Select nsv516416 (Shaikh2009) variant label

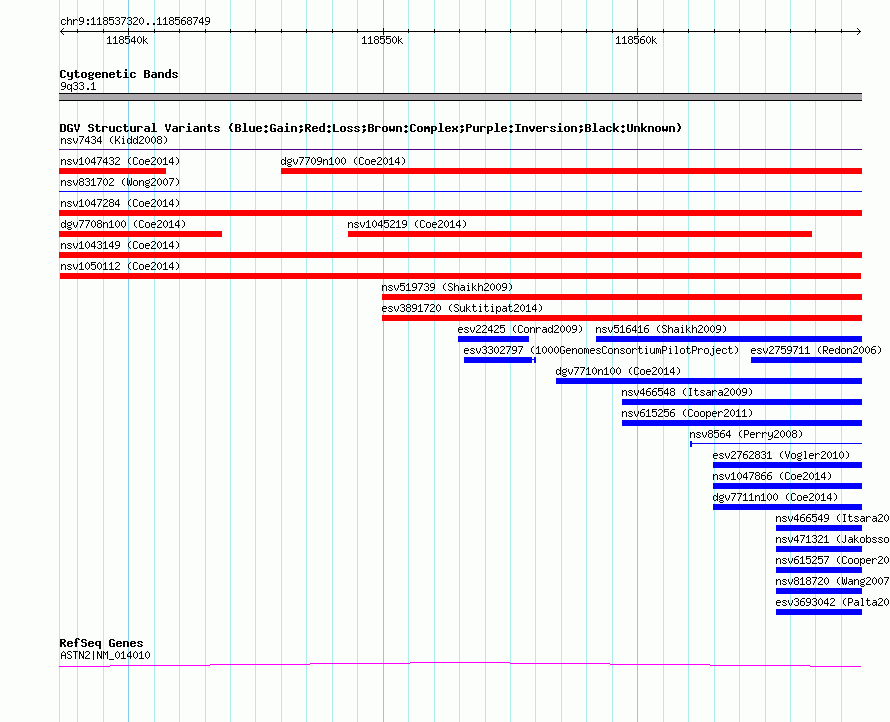[661, 329]
